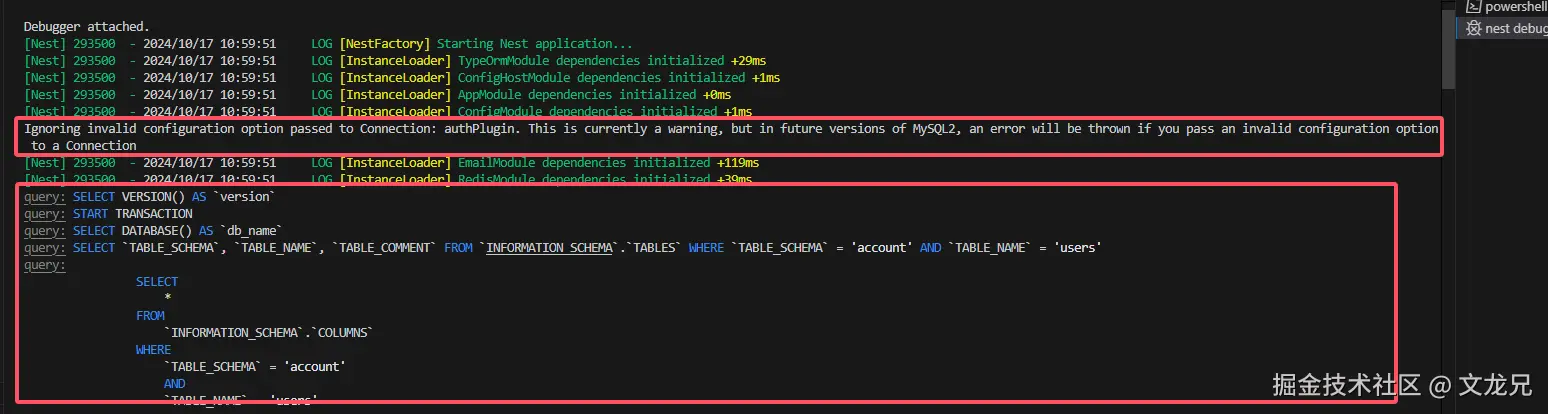Click `INFORMATION_SCHEMA`.`COLUMNS` in the indented query
The height and width of the screenshot is (414, 1548).
click(268, 333)
